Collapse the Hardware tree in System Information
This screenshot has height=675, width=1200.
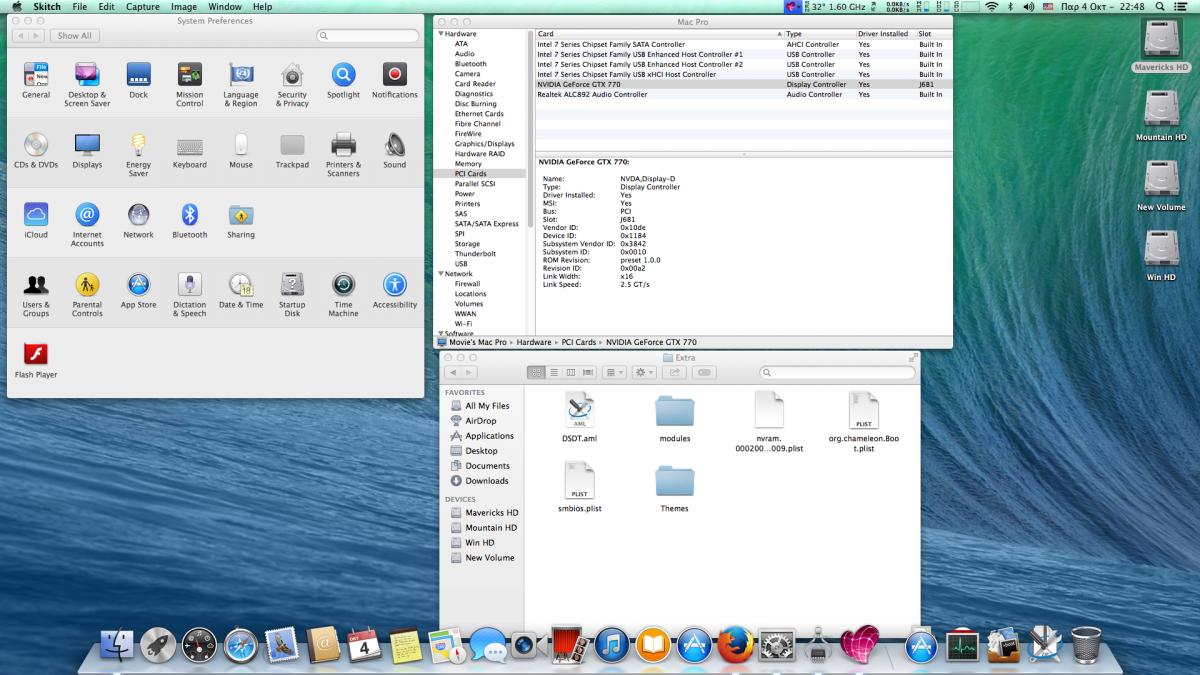tap(440, 34)
